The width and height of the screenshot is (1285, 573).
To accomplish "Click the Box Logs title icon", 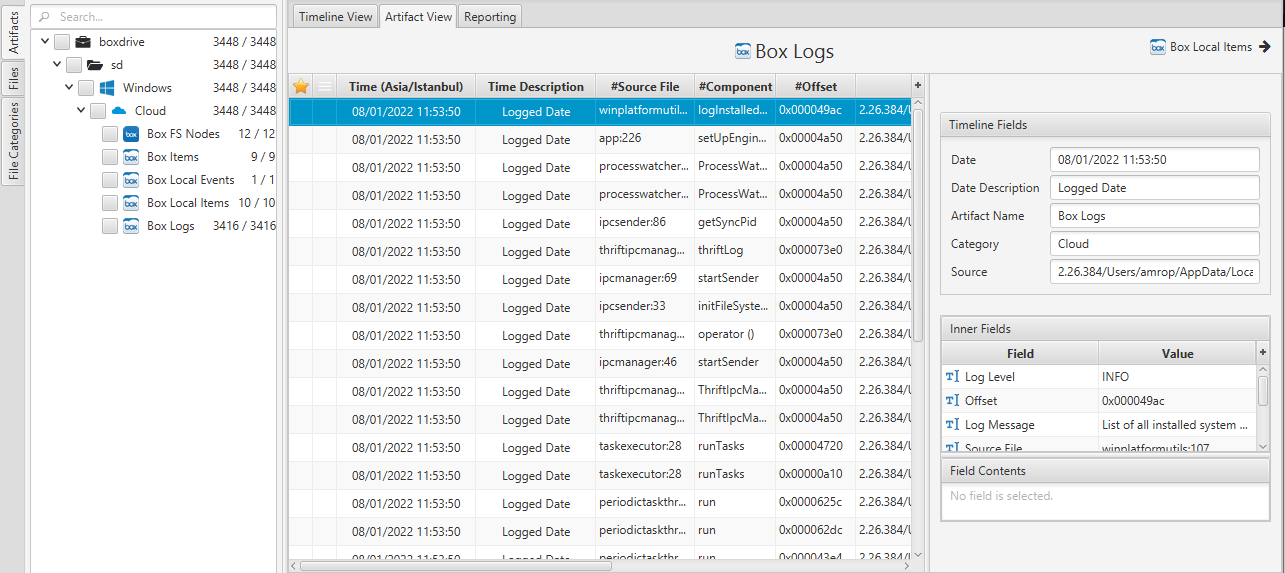I will (x=743, y=51).
